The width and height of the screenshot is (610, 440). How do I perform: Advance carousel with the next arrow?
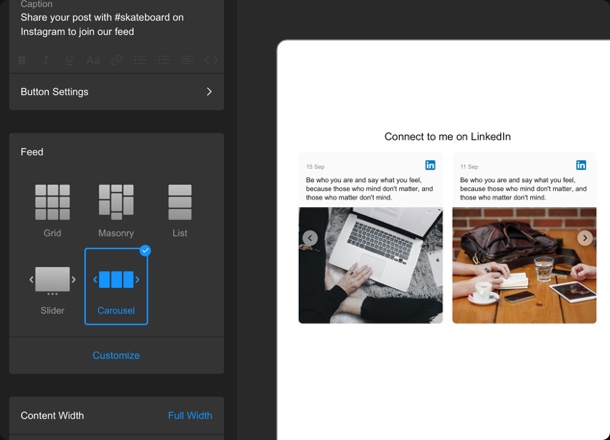pyautogui.click(x=585, y=238)
